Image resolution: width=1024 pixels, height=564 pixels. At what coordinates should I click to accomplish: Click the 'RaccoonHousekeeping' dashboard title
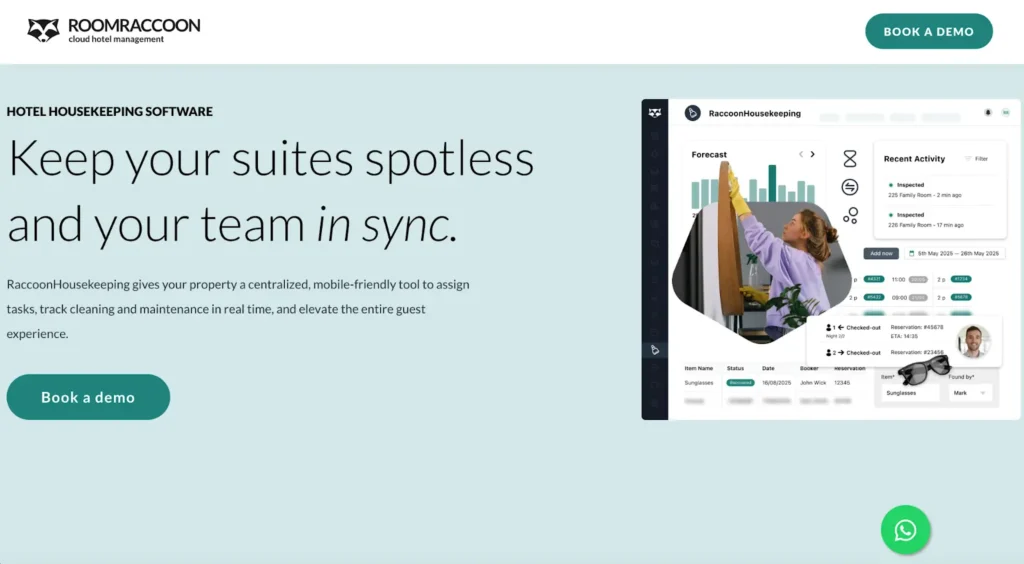754,114
